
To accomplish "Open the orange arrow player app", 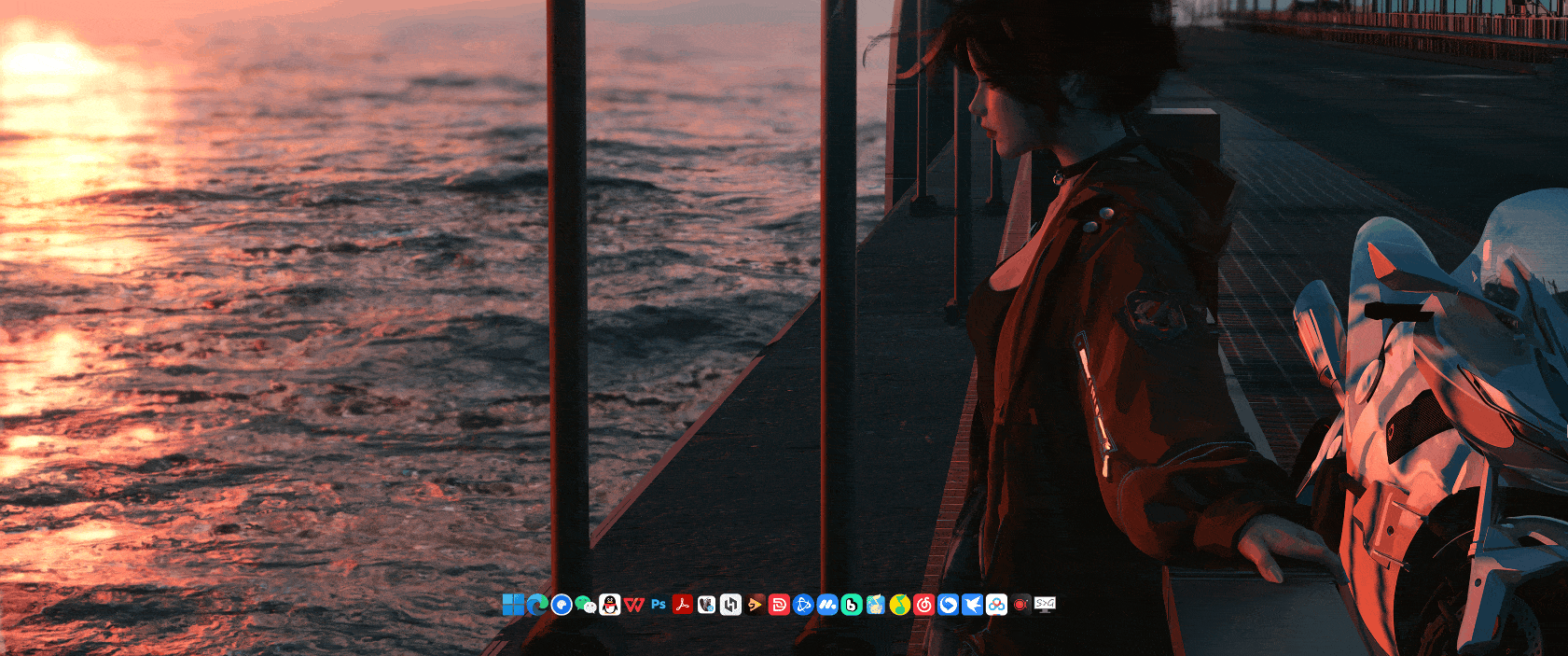I will tap(755, 605).
